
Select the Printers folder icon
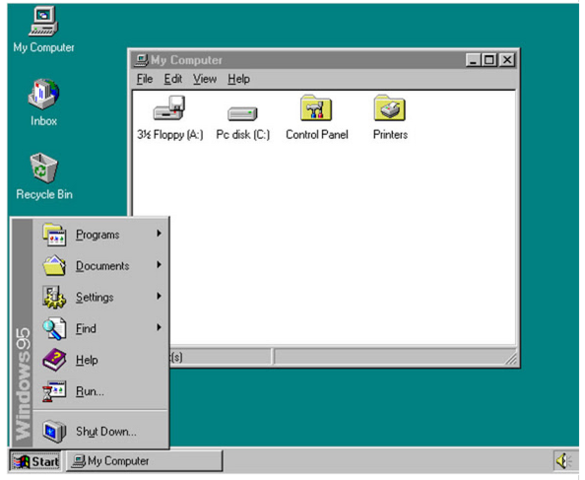390,108
